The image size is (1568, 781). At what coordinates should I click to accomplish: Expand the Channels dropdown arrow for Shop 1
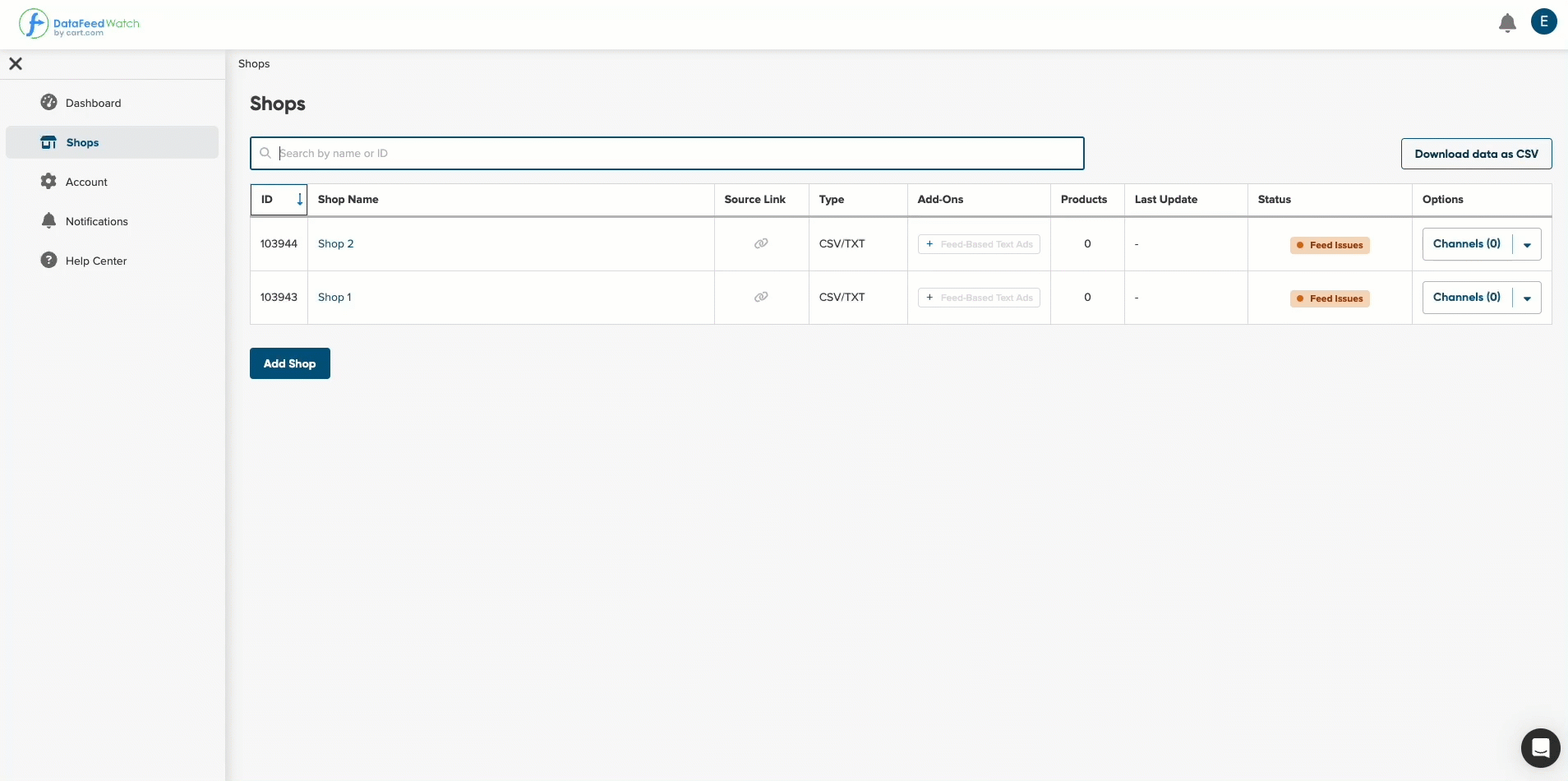(x=1527, y=298)
